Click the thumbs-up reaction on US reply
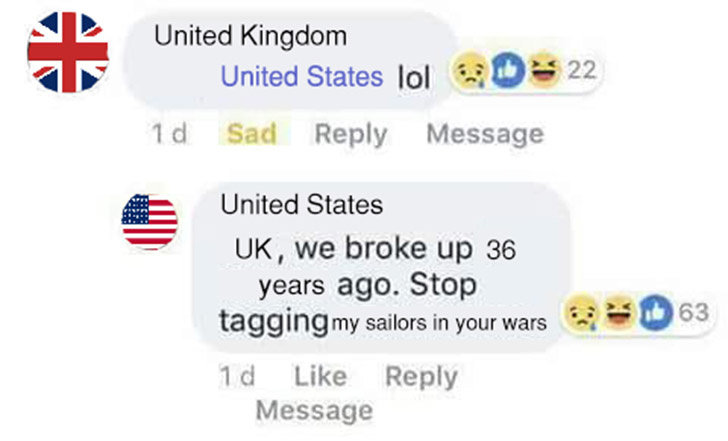 click(656, 312)
